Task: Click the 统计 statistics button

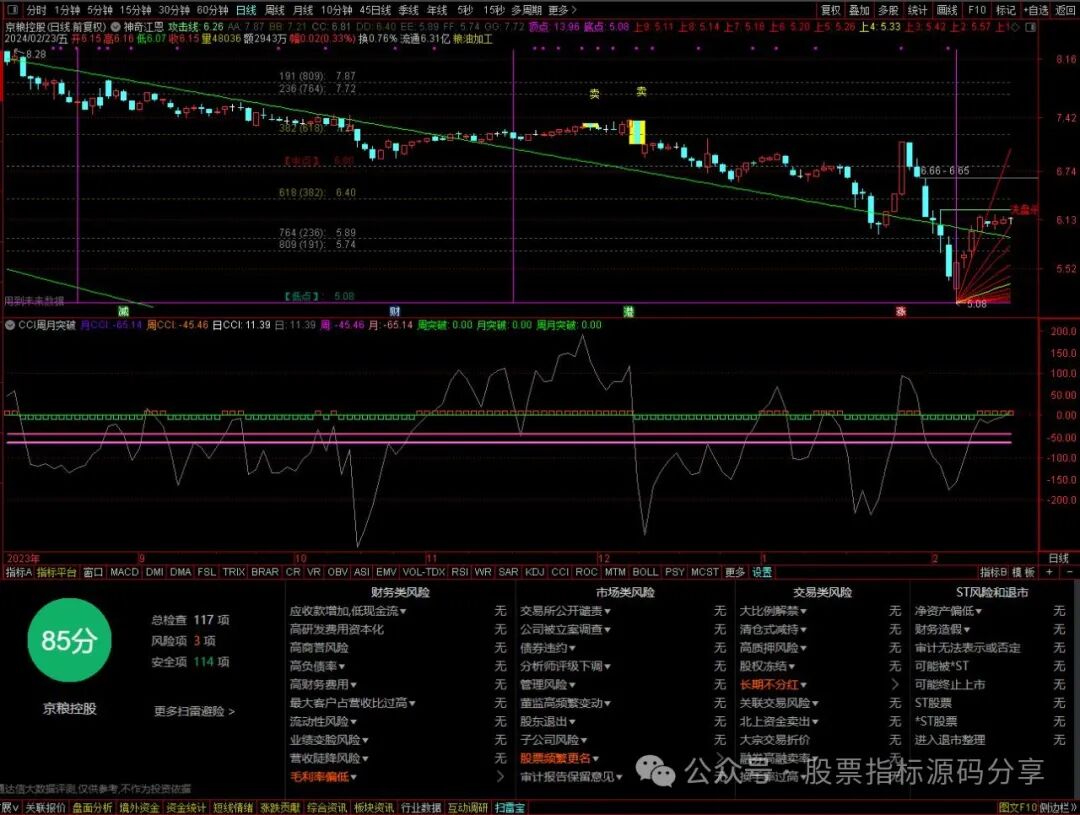Action: coord(917,10)
